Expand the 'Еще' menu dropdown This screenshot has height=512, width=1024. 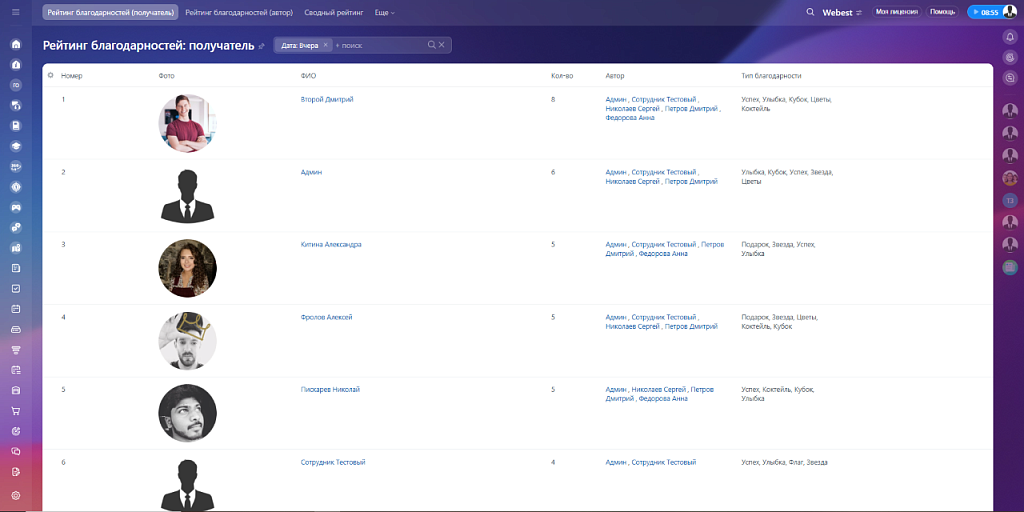tap(384, 12)
